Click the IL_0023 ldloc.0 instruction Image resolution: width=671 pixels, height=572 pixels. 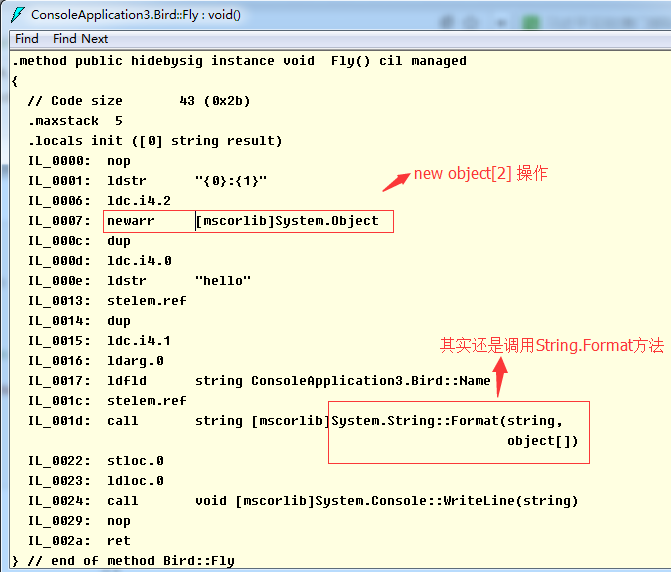pyautogui.click(x=96, y=481)
